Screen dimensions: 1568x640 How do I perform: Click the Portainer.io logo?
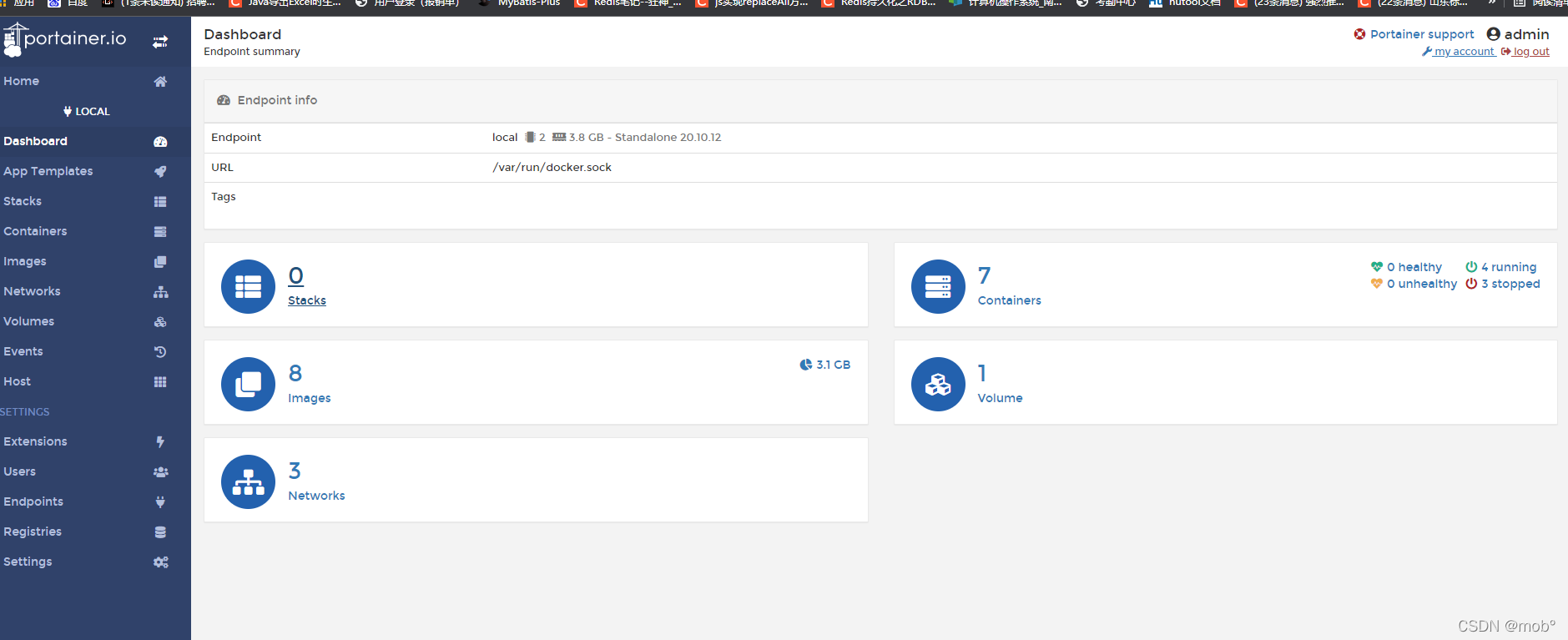64,39
